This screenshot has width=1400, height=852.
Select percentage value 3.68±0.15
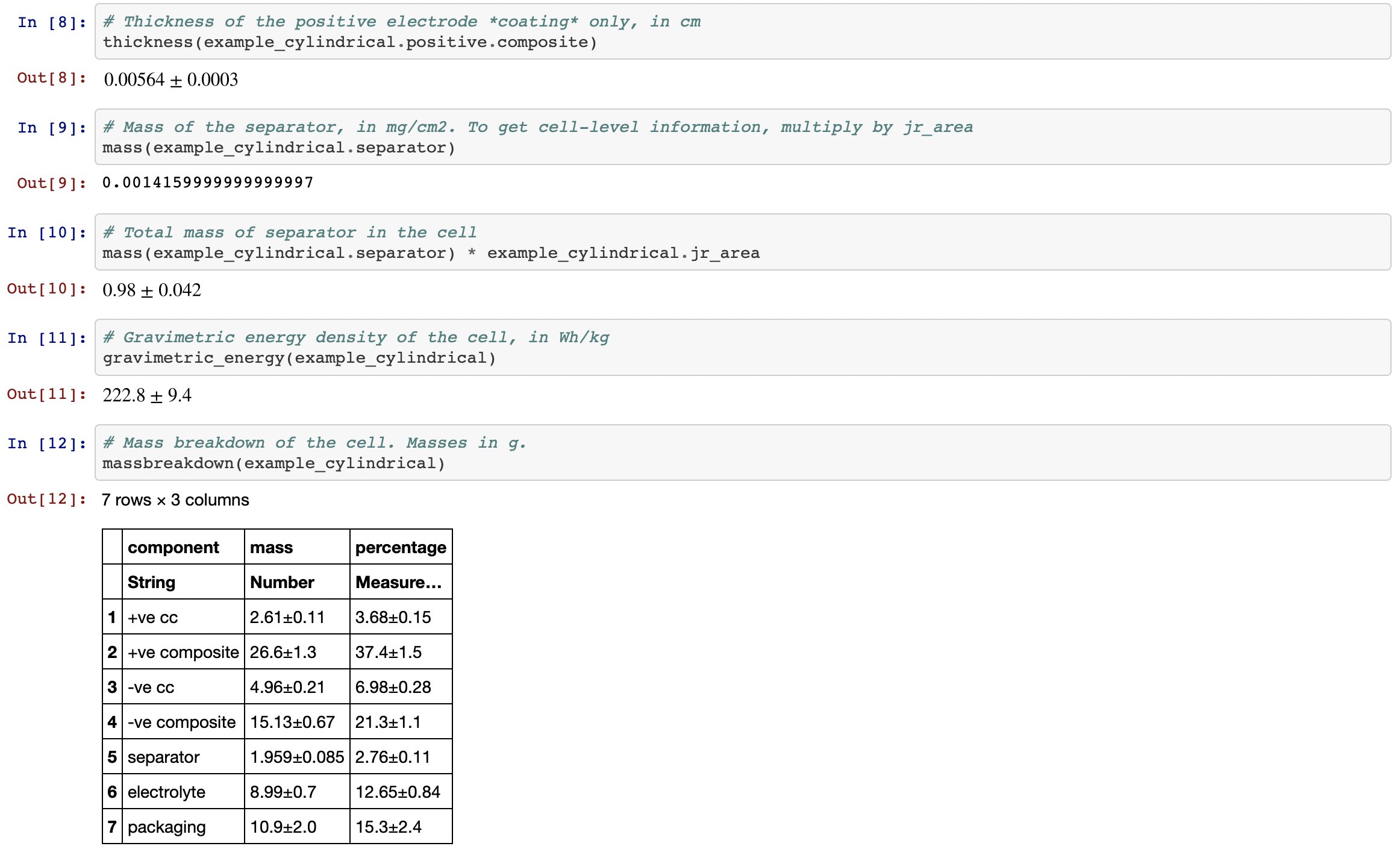pos(401,617)
